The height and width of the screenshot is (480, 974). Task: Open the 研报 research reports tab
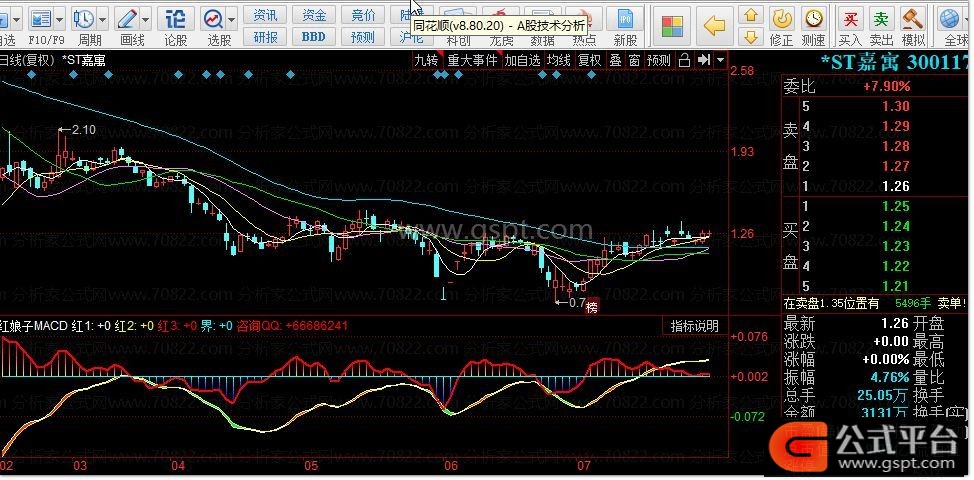(x=266, y=37)
